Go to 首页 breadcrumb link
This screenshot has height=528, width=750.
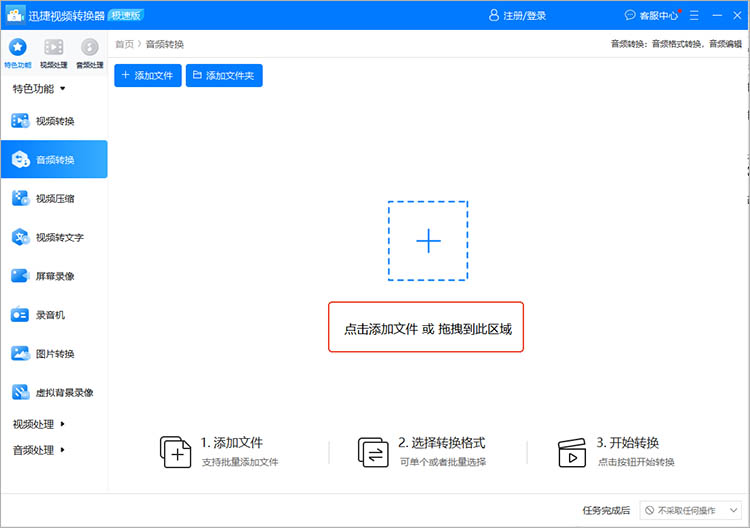coord(124,44)
